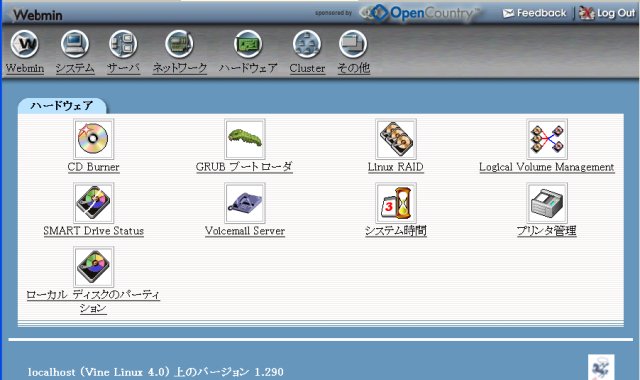The image size is (640, 380).
Task: Click the Feedback link text
Action: pos(541,13)
